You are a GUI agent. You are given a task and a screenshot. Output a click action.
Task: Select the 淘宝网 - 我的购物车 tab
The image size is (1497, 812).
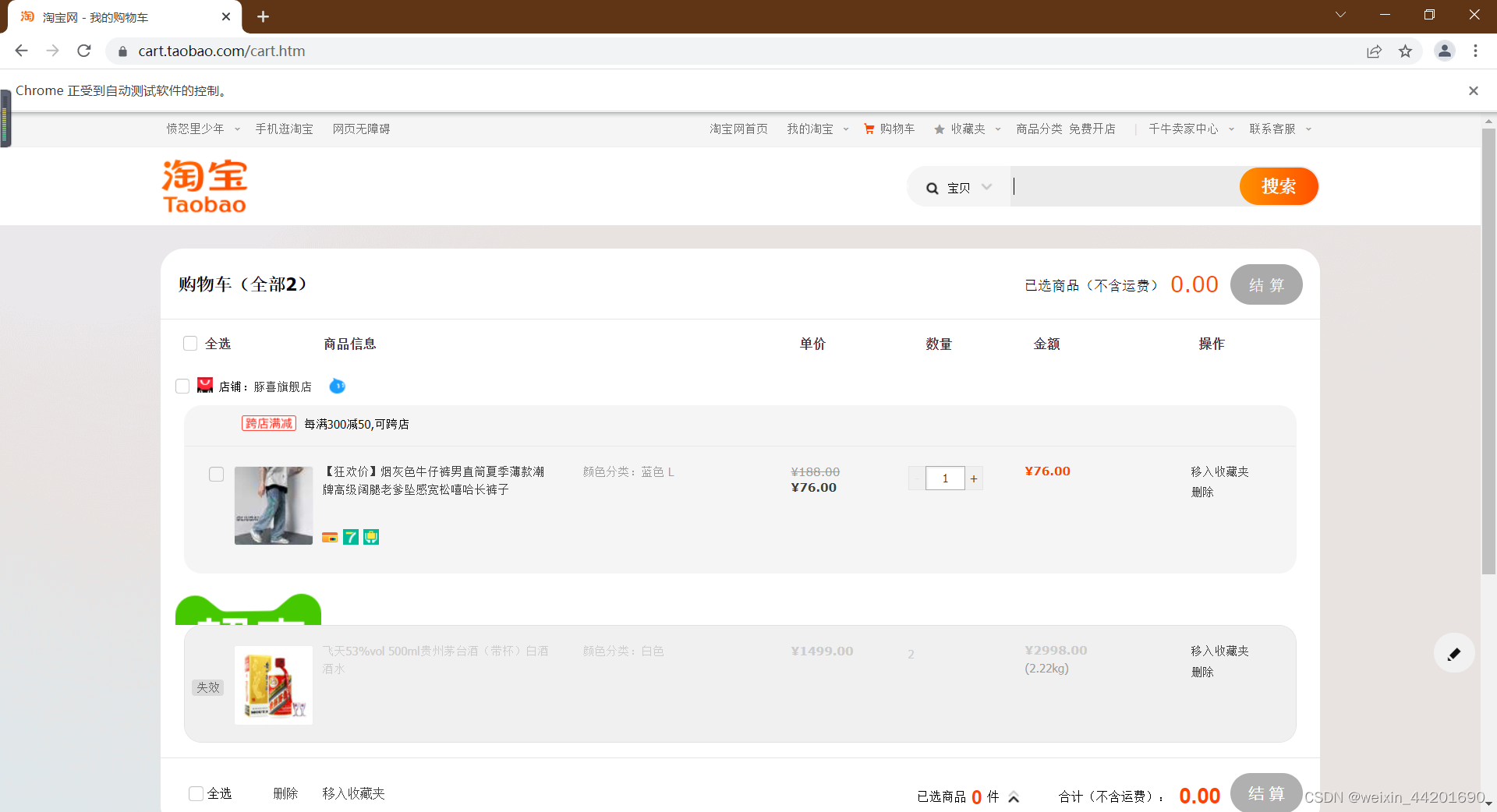click(125, 17)
